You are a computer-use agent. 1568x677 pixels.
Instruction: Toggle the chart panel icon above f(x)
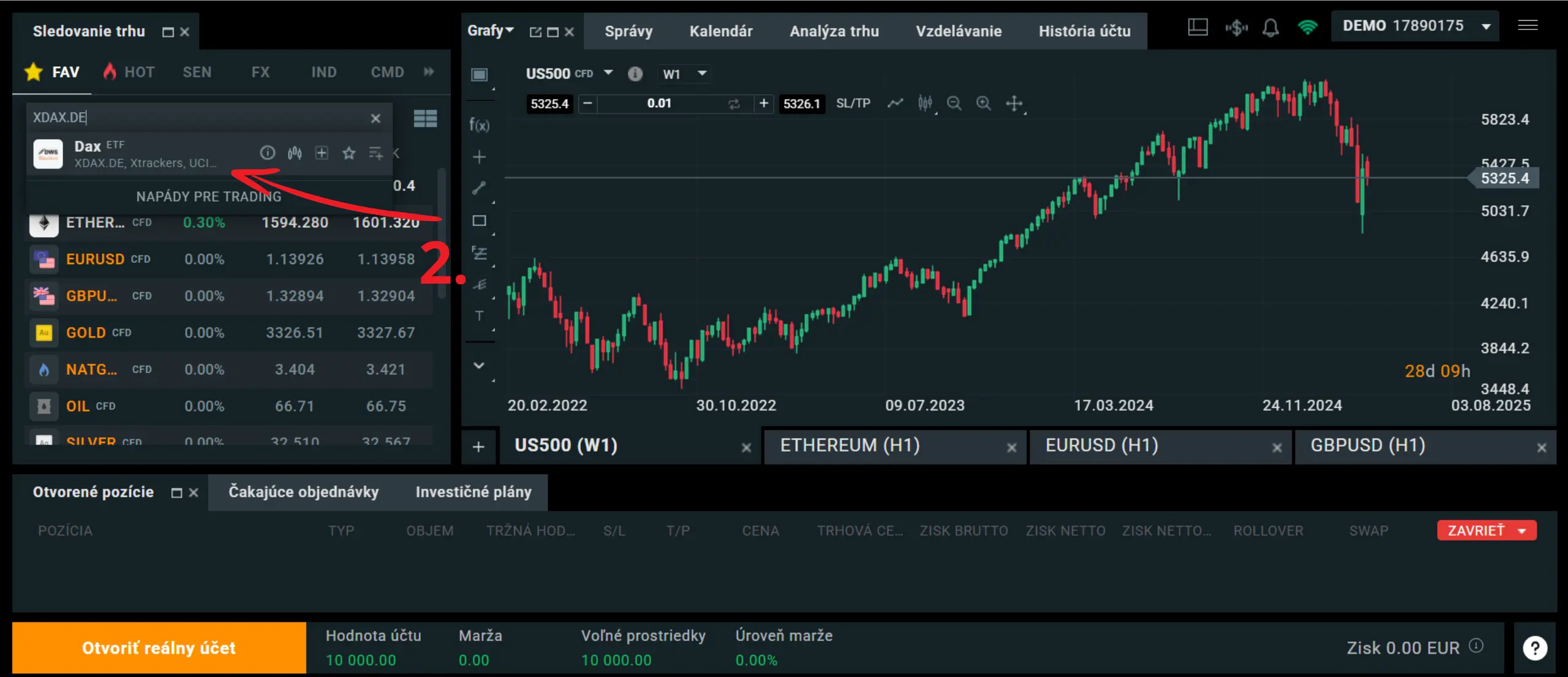point(479,75)
